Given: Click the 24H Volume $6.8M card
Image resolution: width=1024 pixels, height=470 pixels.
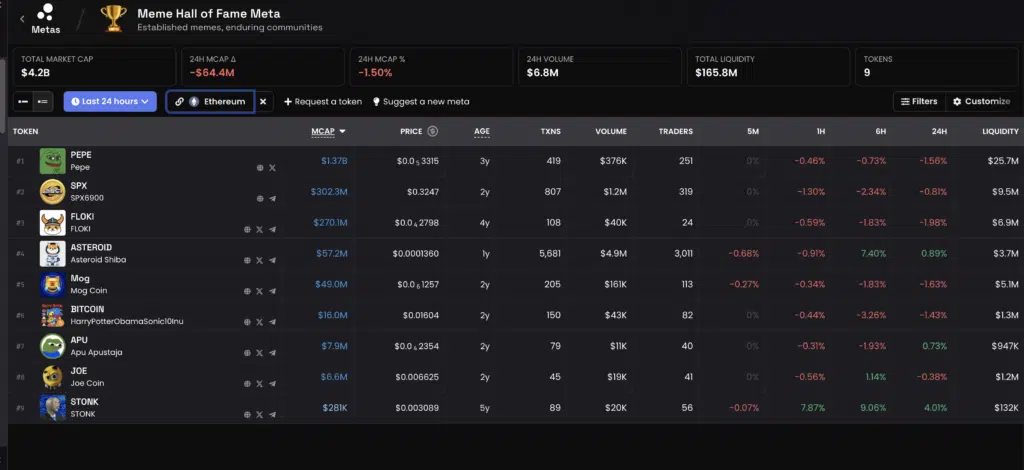Looking at the screenshot, I should point(600,66).
